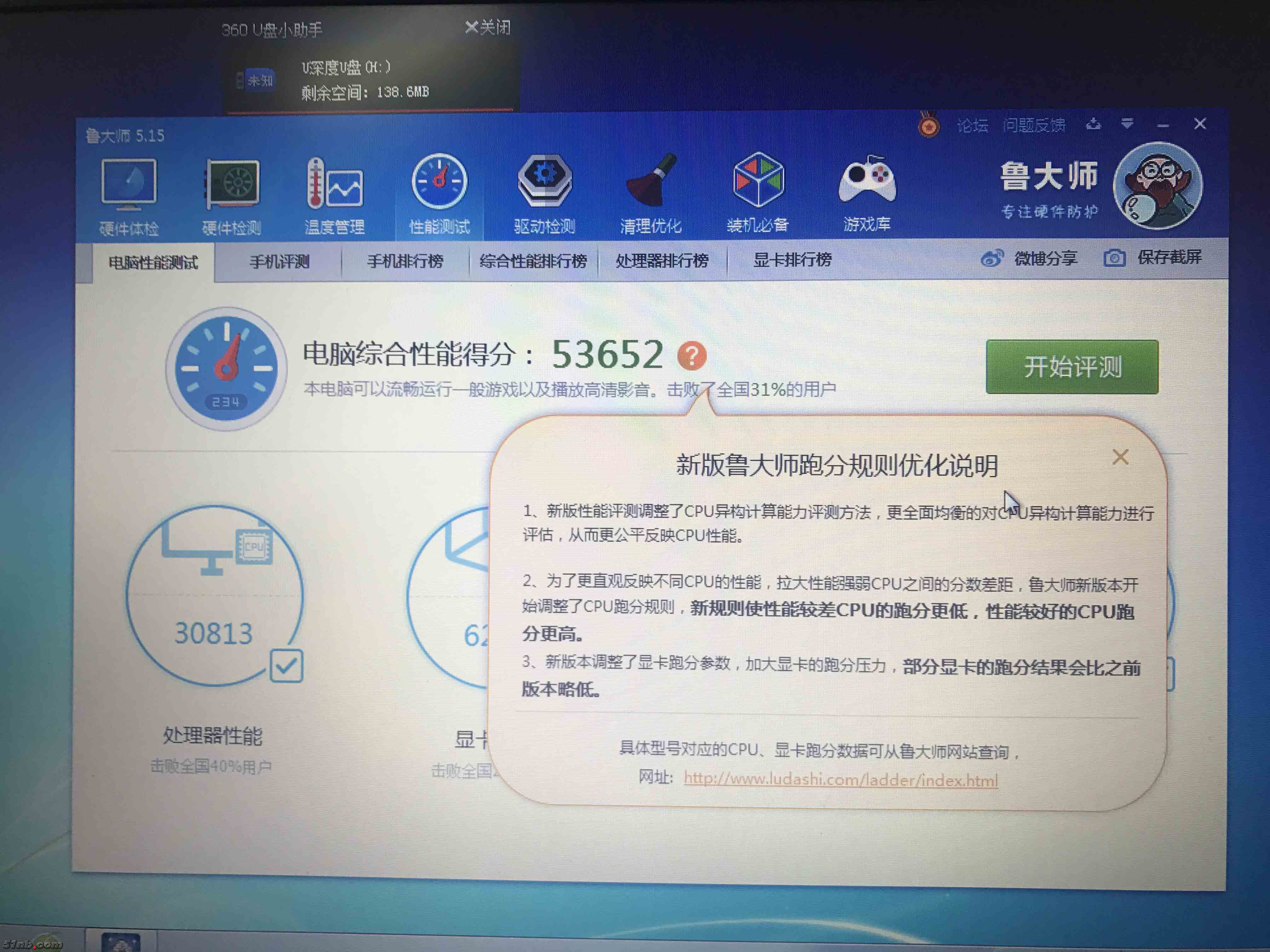The height and width of the screenshot is (952, 1270).
Task: Open 驱动检测 driver detection icon
Action: click(544, 181)
